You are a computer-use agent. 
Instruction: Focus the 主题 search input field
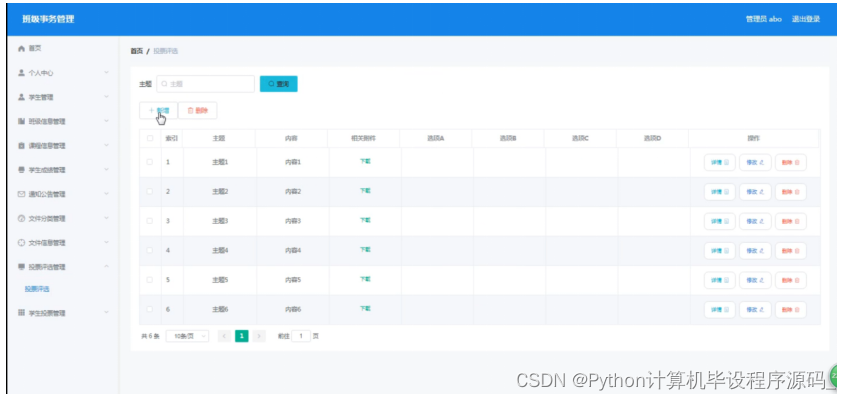206,84
